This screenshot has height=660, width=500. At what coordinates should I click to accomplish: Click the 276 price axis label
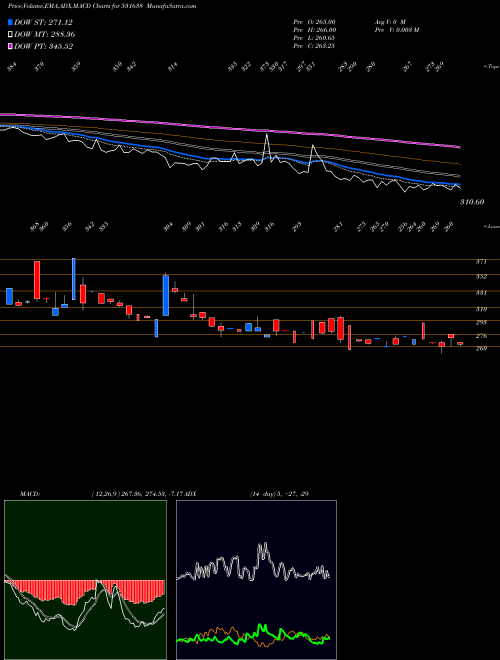(x=481, y=336)
